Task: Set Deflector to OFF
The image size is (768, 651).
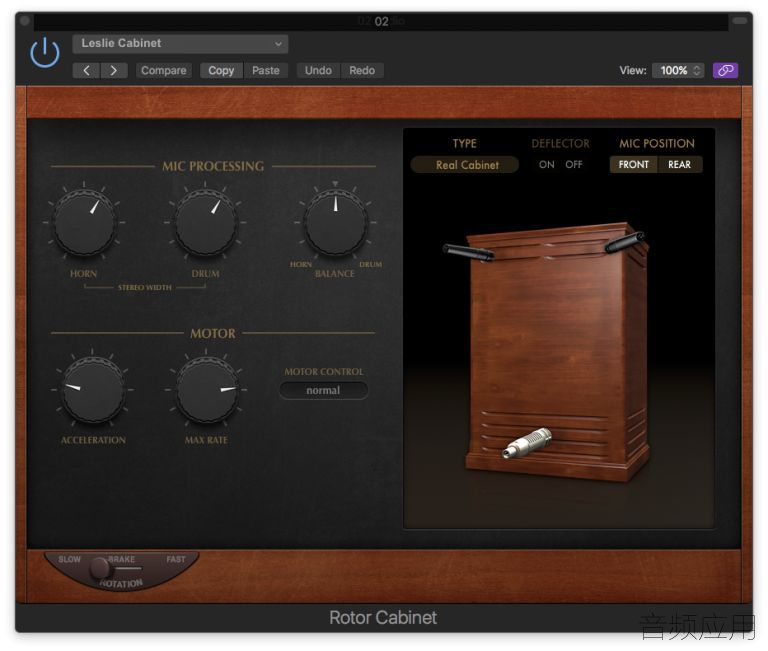Action: [x=574, y=165]
